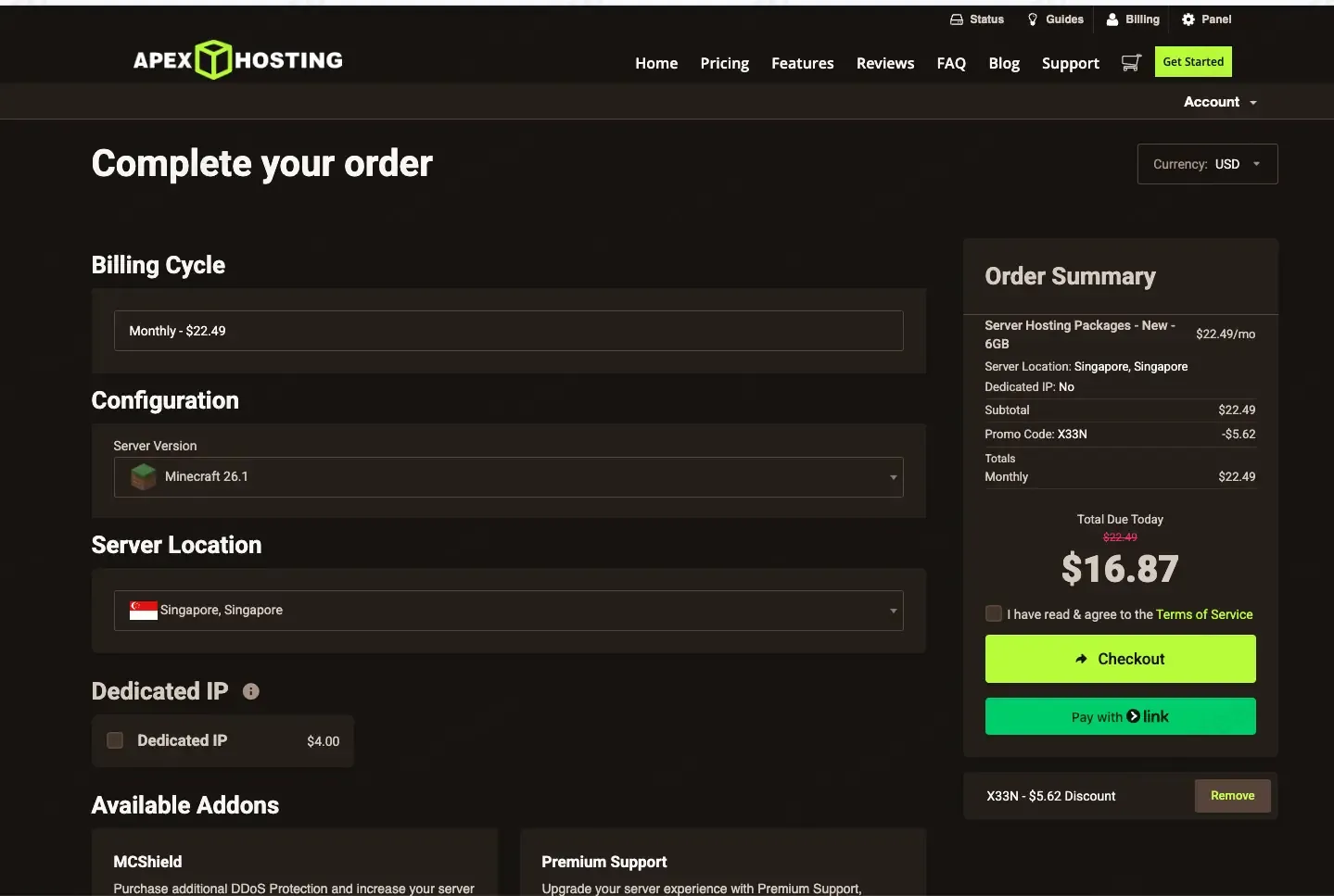Screen dimensions: 1334x896
Task: Open the Pricing menu item
Action: pos(725,63)
